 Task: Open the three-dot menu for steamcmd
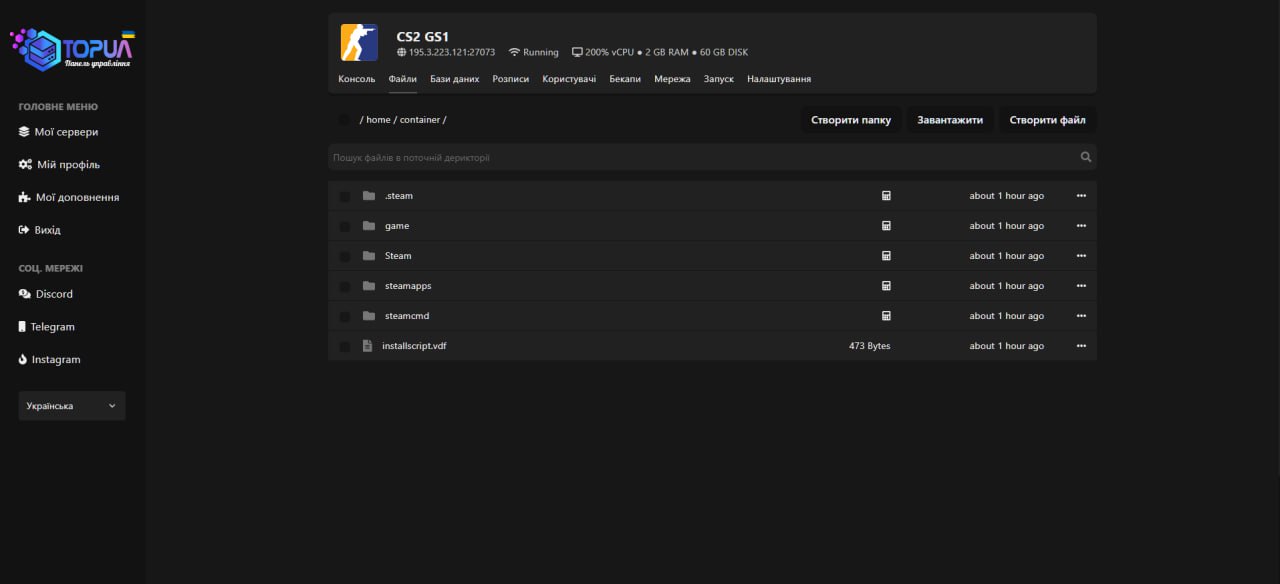(x=1081, y=316)
